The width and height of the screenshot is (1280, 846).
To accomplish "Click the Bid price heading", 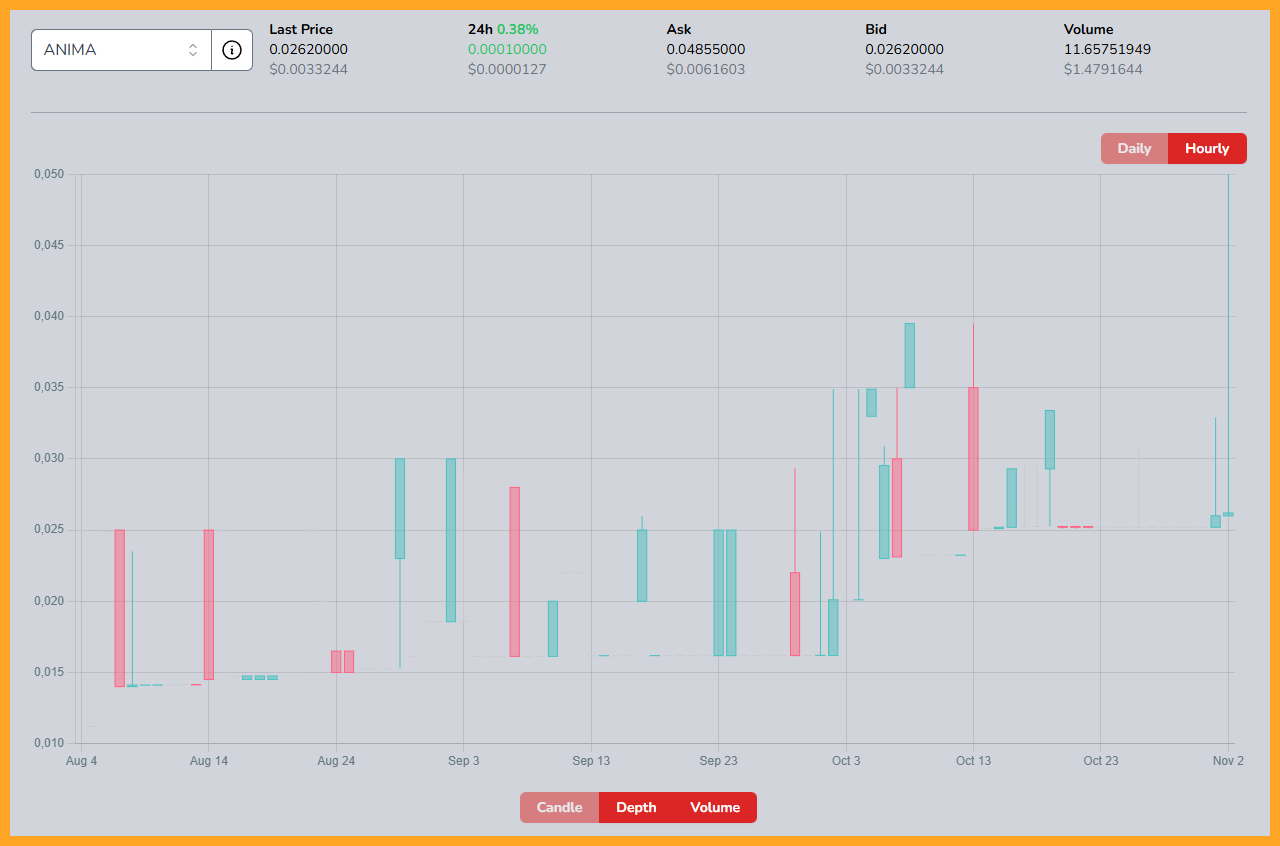I will tap(876, 29).
